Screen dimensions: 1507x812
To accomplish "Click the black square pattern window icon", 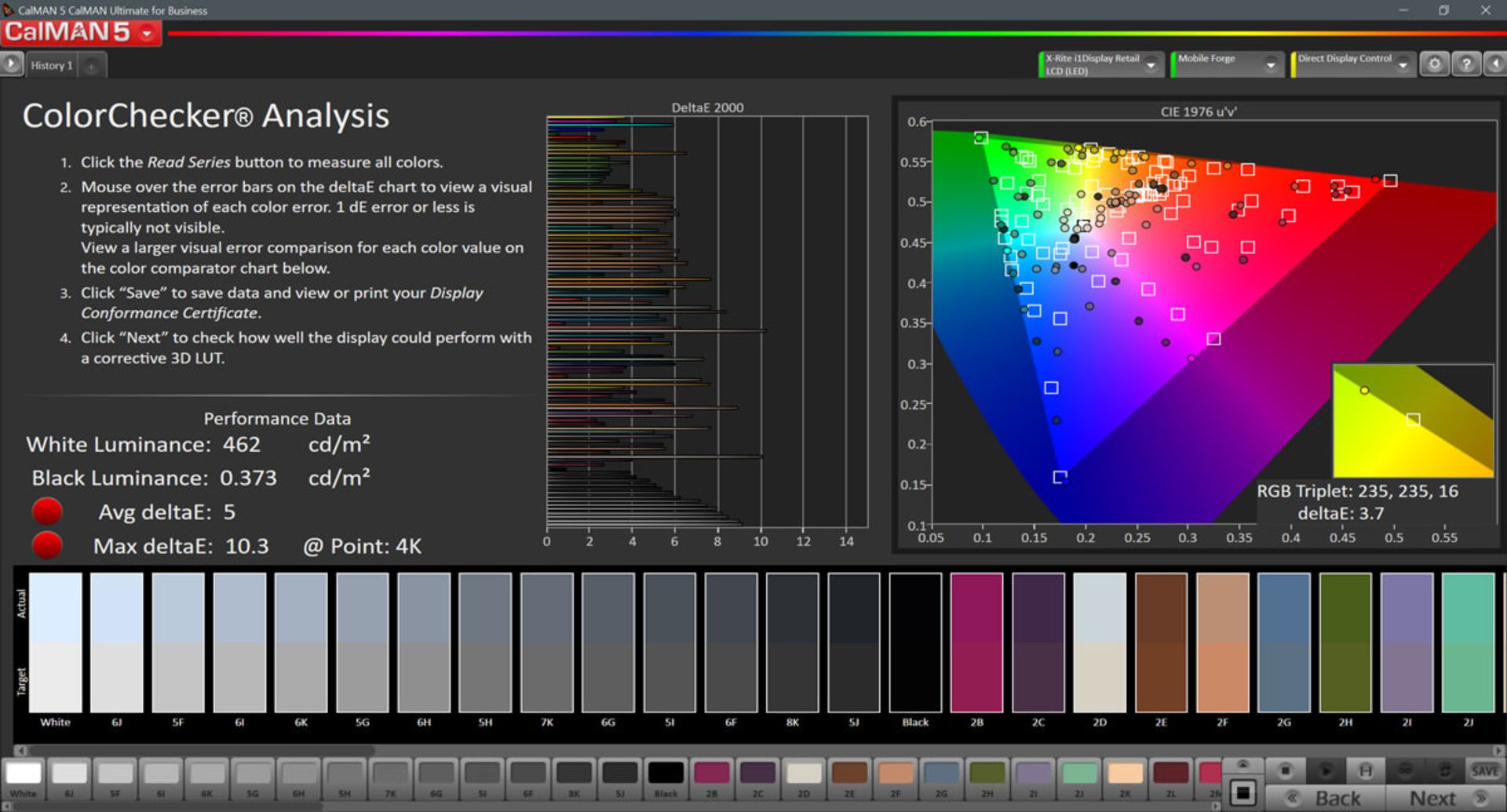I will coord(1242,792).
